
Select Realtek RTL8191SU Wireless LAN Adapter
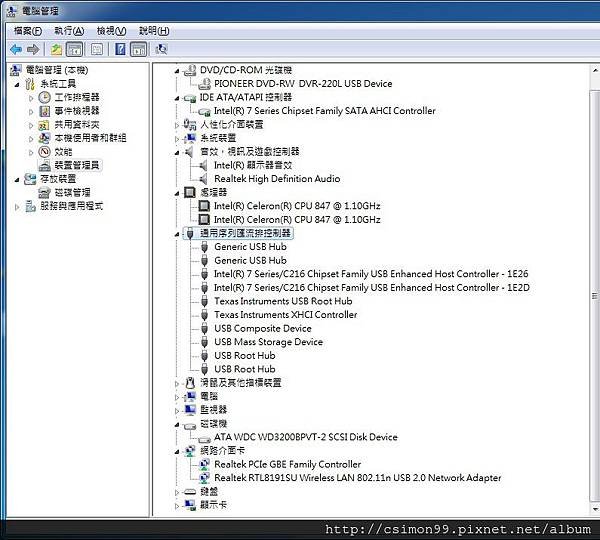357,478
